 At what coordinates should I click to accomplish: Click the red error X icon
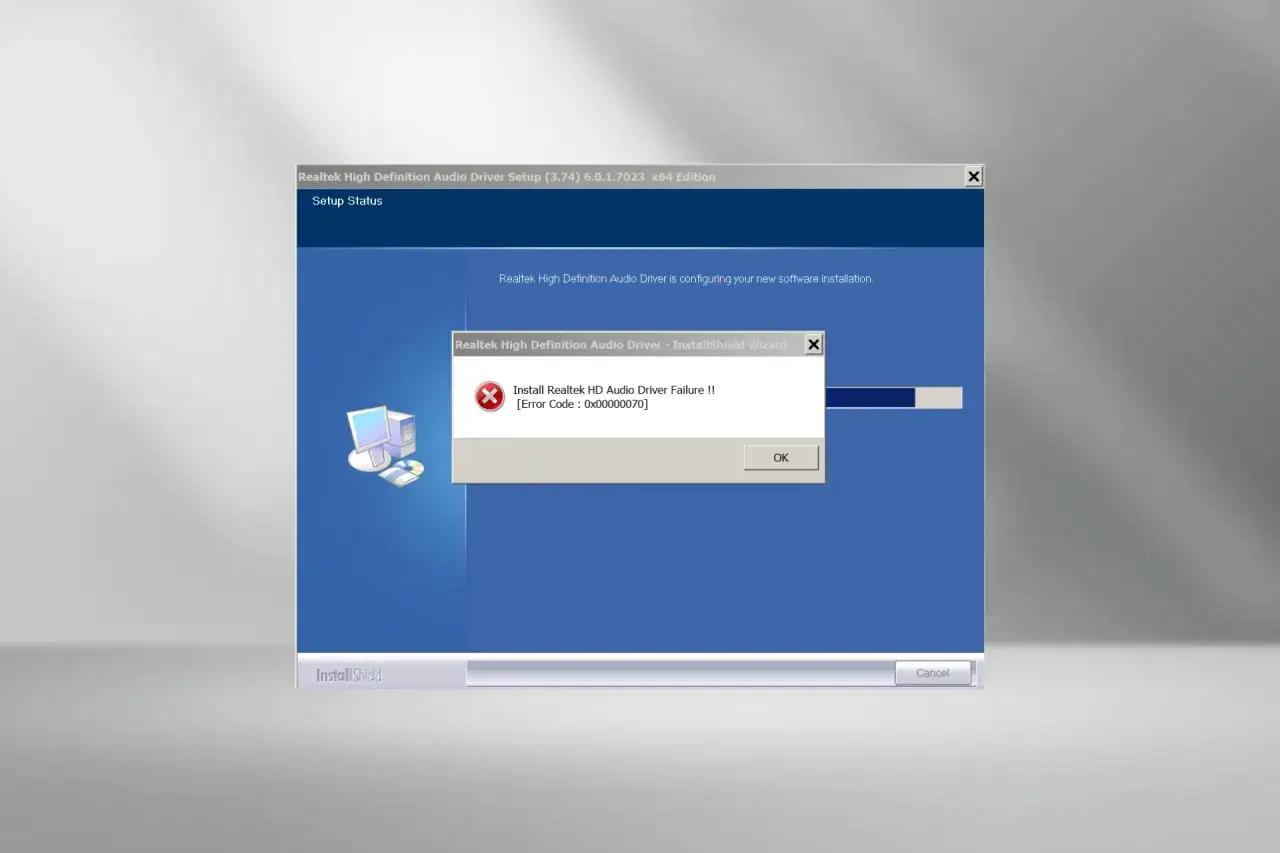click(489, 397)
